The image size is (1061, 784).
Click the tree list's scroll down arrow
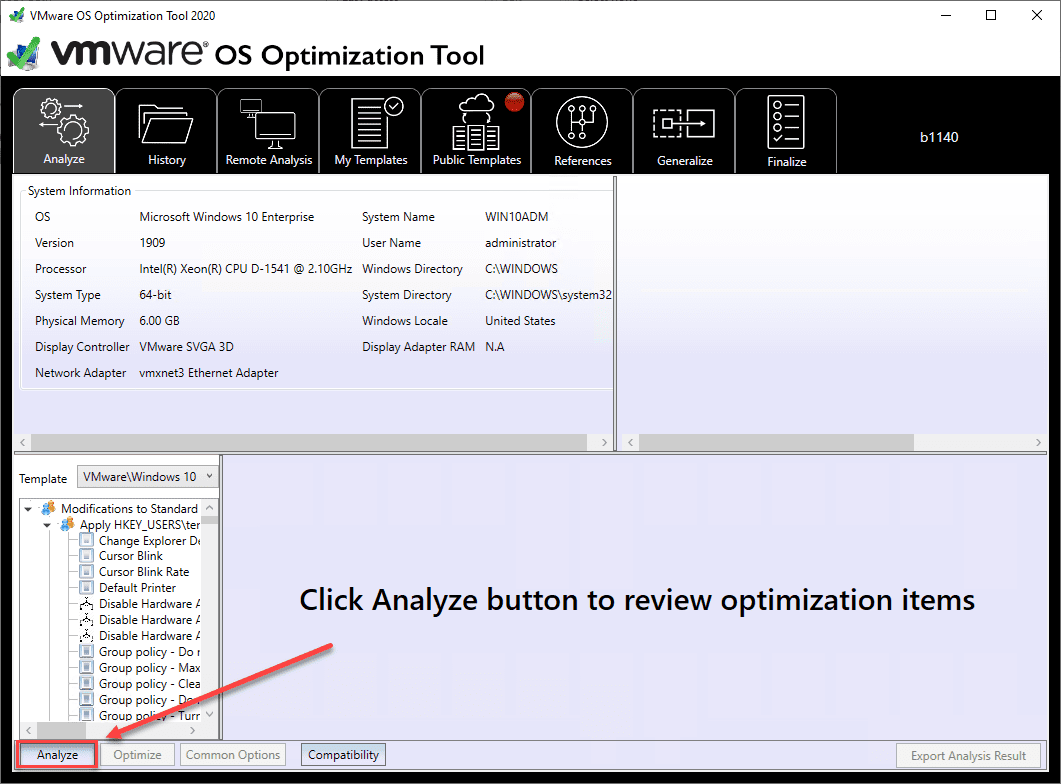(x=210, y=714)
